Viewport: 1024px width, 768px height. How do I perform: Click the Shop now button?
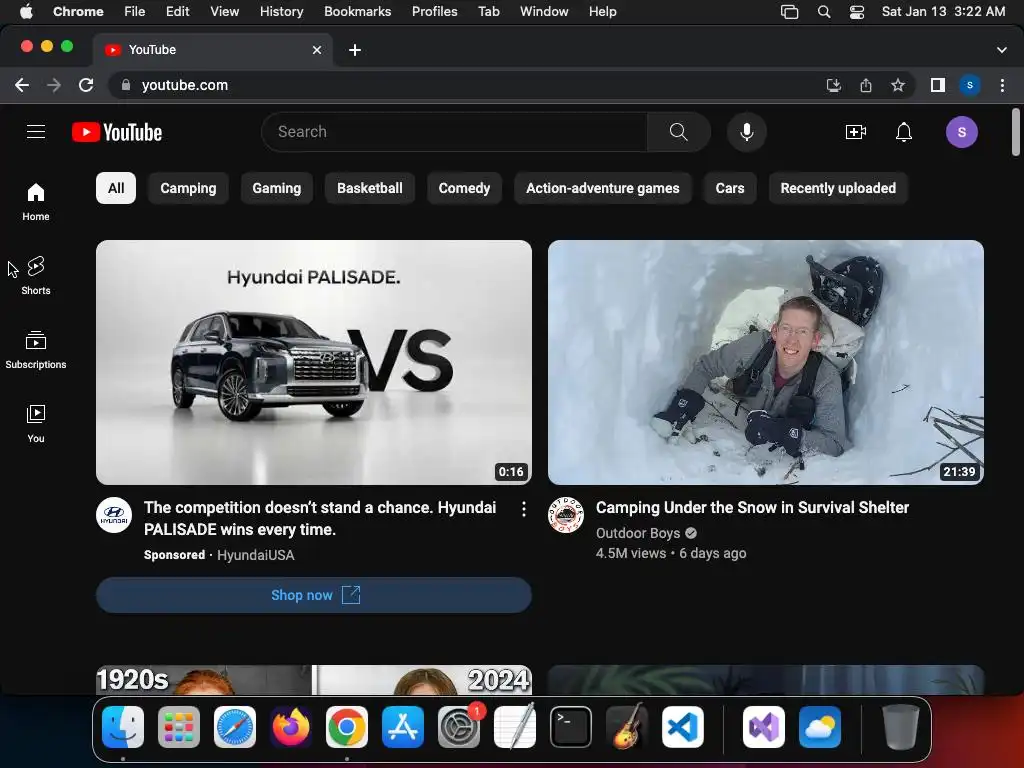(313, 595)
